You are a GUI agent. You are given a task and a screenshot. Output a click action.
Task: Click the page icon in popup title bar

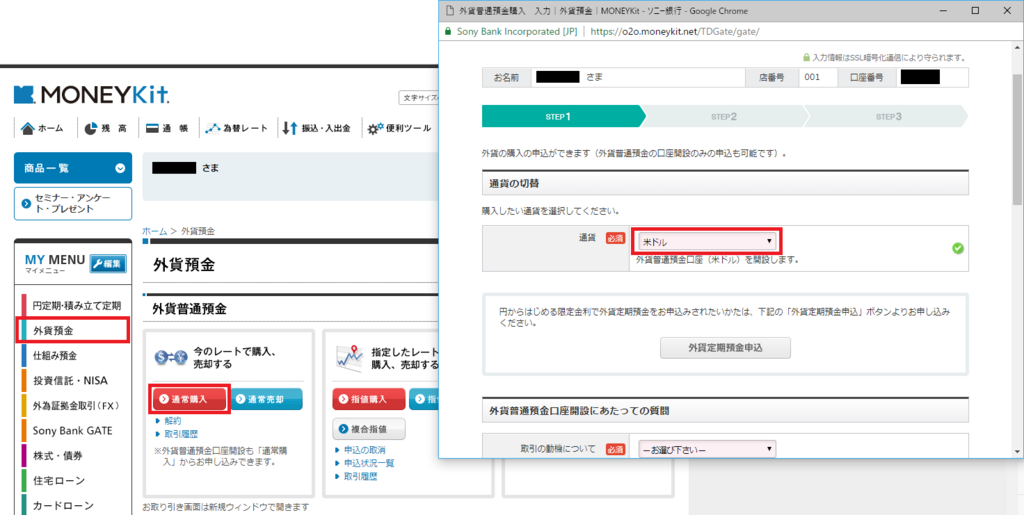tap(449, 11)
